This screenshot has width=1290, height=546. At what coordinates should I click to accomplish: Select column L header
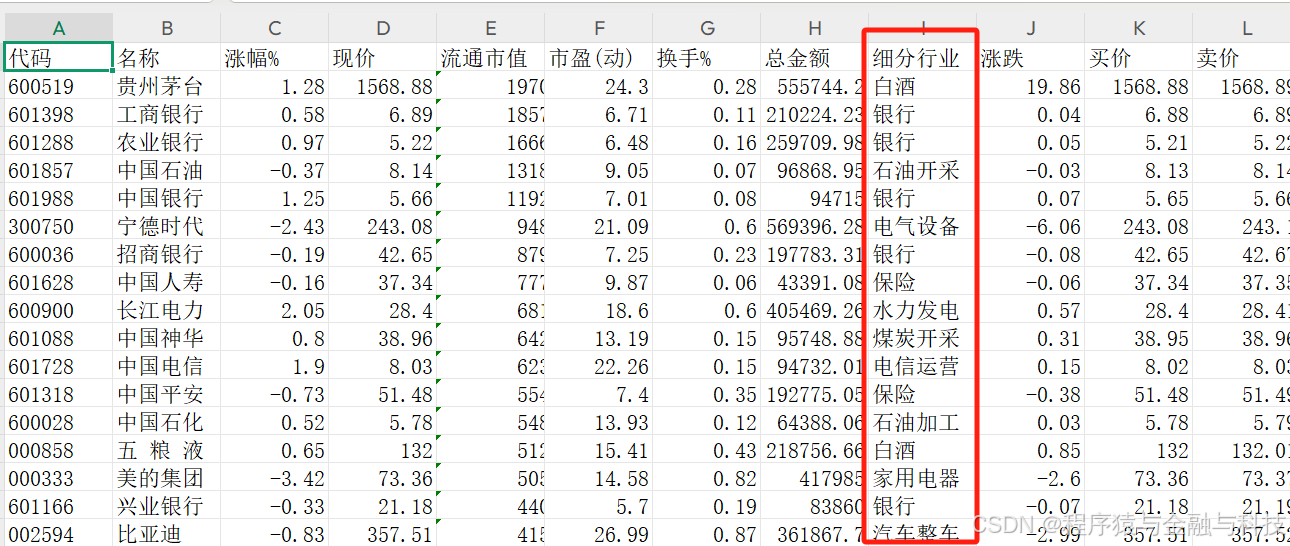click(x=1242, y=28)
